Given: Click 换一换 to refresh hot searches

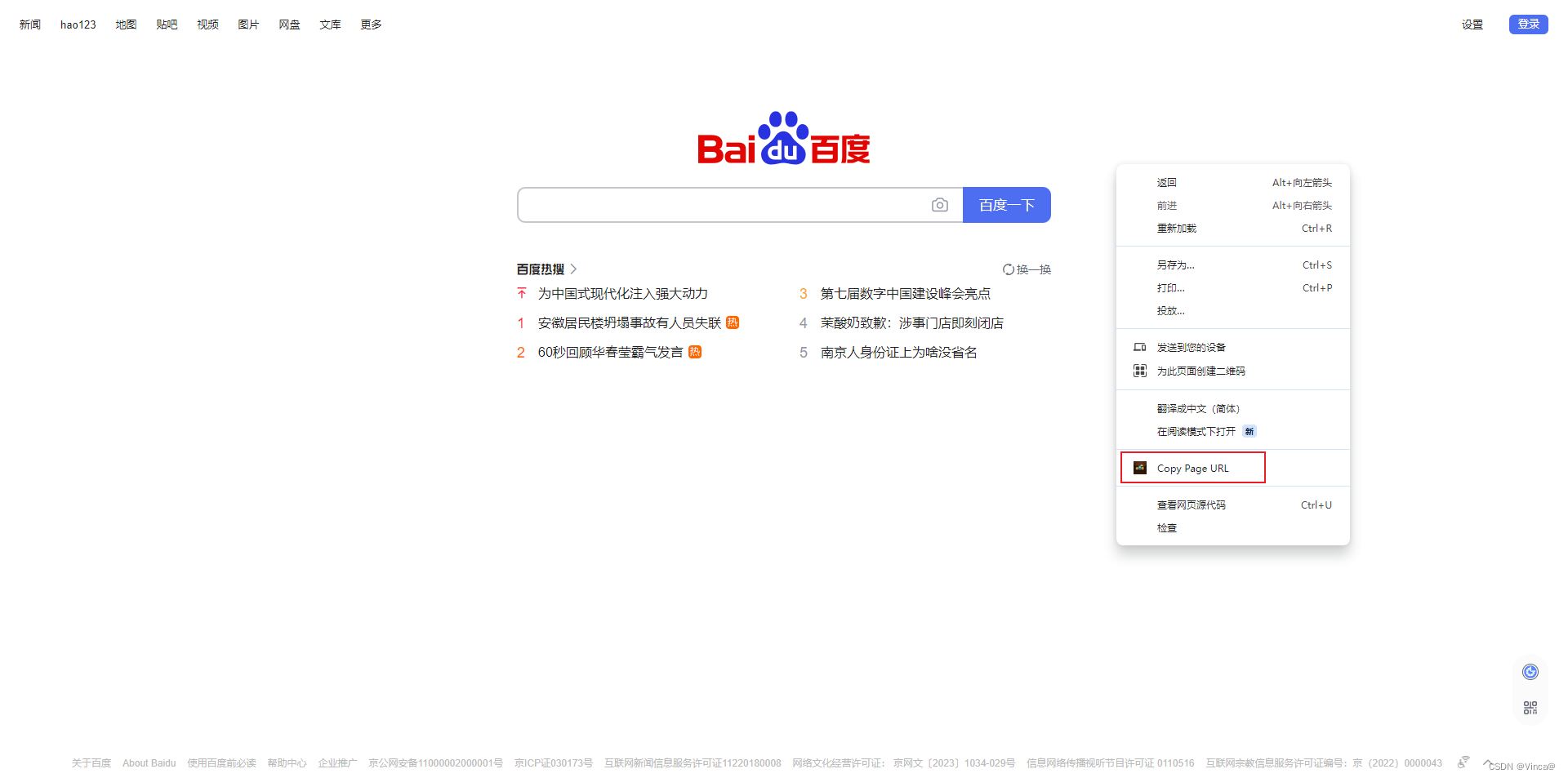Looking at the screenshot, I should click(1033, 269).
